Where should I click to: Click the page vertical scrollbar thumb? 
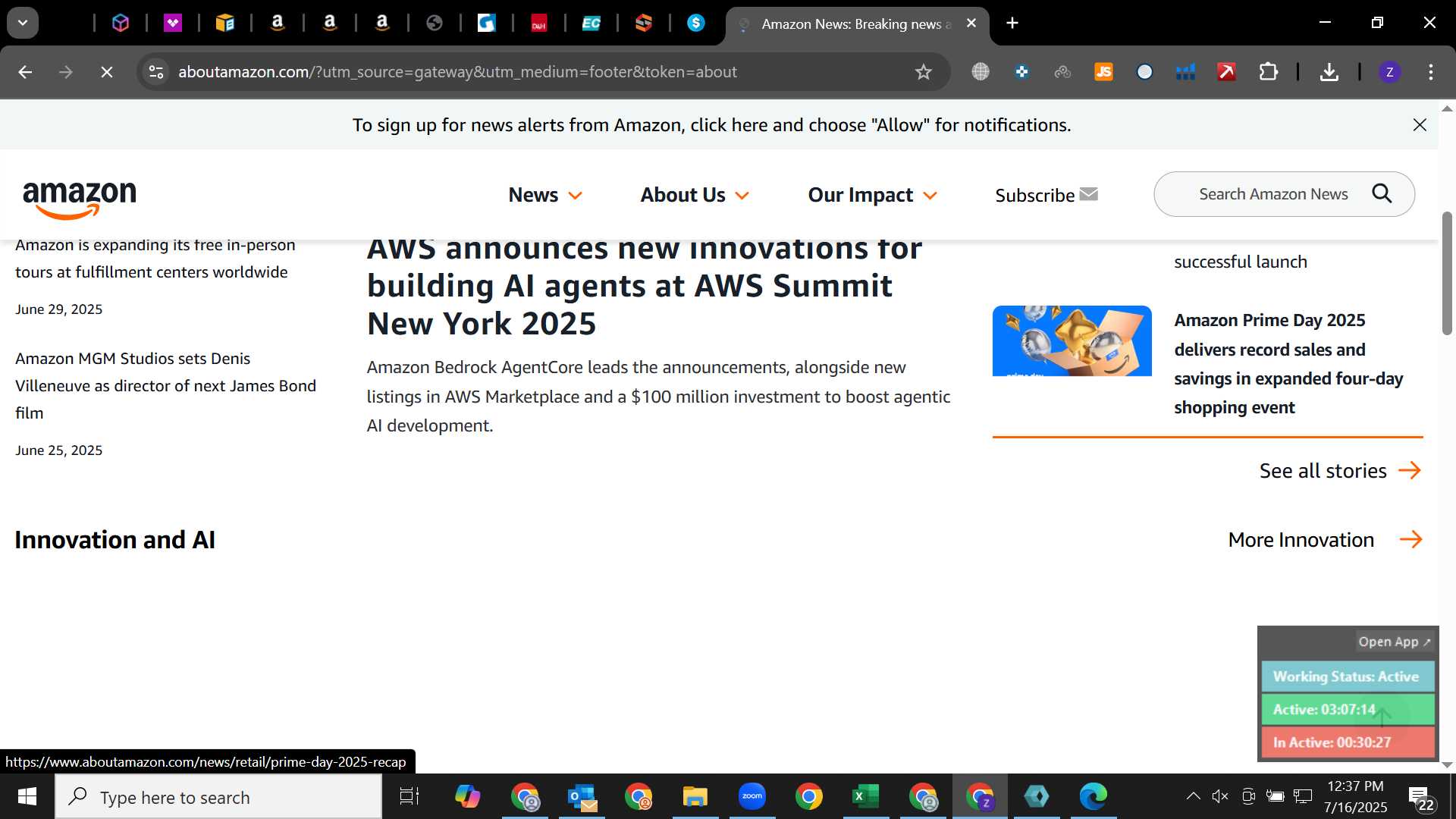(1447, 273)
